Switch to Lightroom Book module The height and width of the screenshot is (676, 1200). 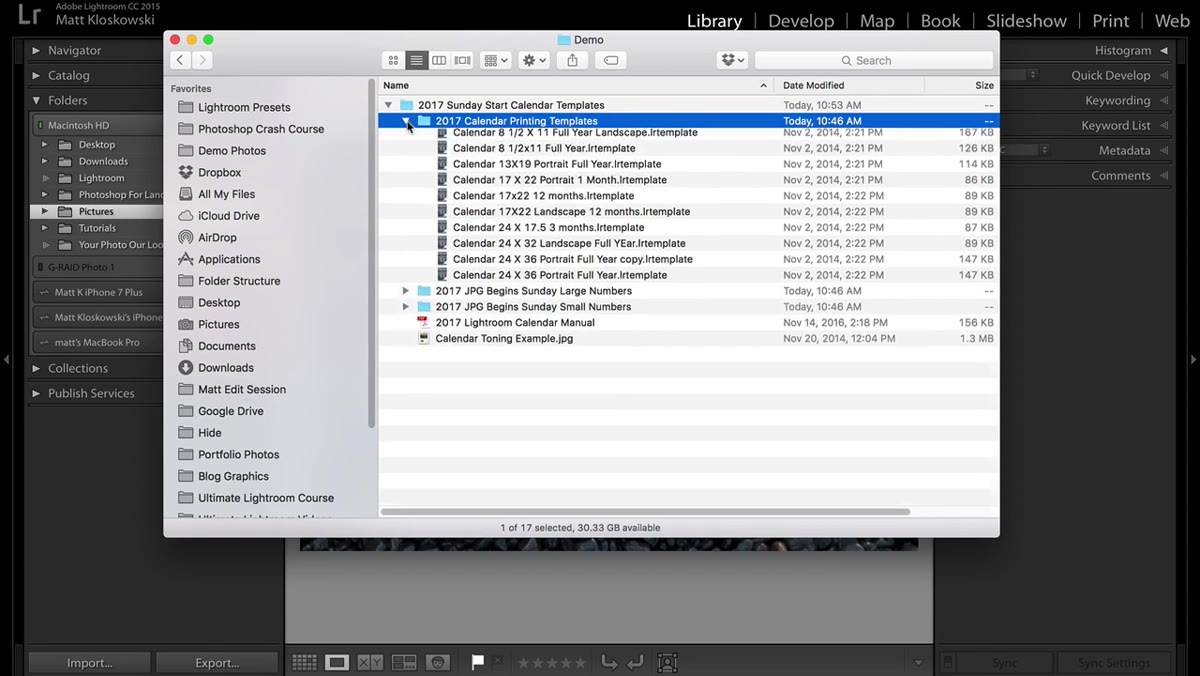(940, 21)
